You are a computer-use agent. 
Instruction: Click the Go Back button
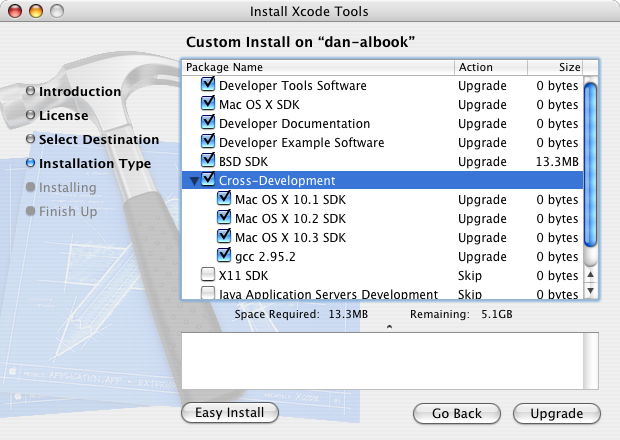point(457,413)
